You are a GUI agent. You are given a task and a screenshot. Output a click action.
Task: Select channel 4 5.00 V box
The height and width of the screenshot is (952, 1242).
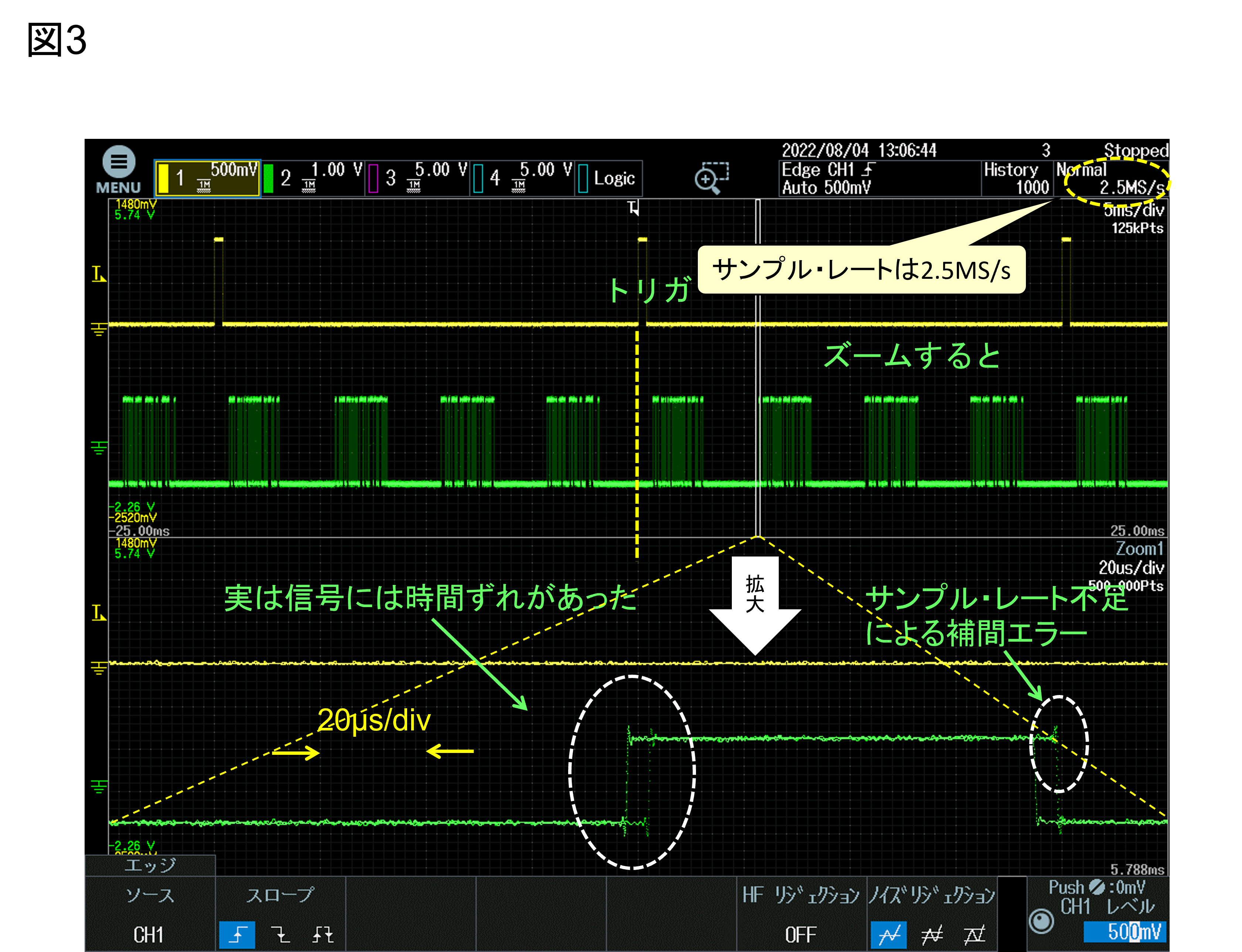(523, 178)
